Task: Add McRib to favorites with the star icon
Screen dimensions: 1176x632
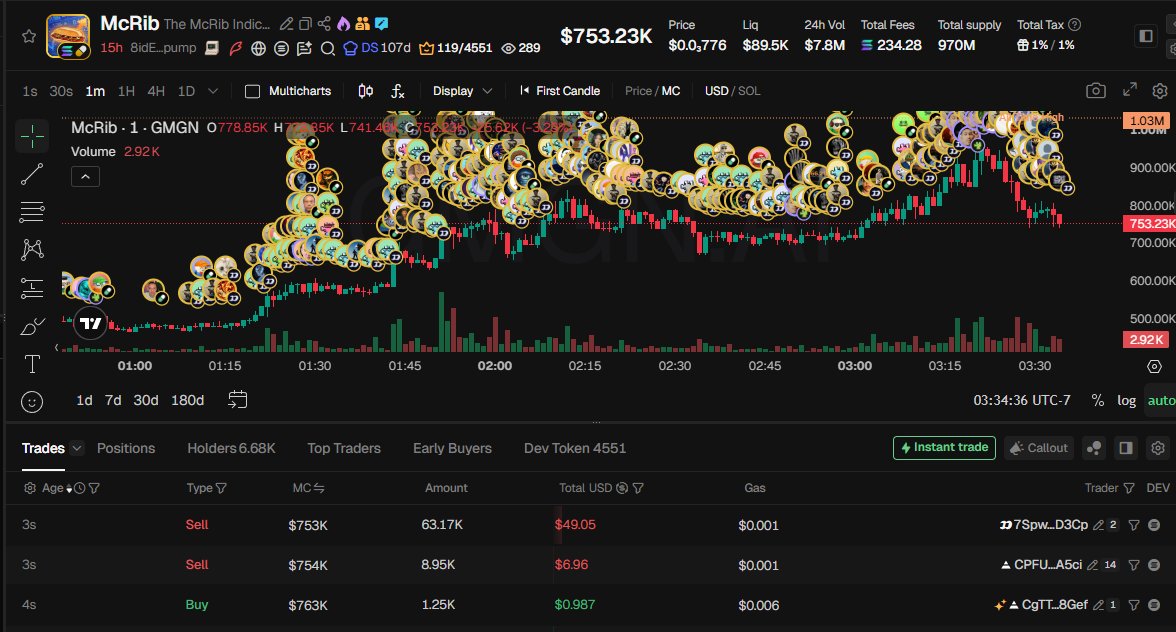Action: tap(28, 36)
